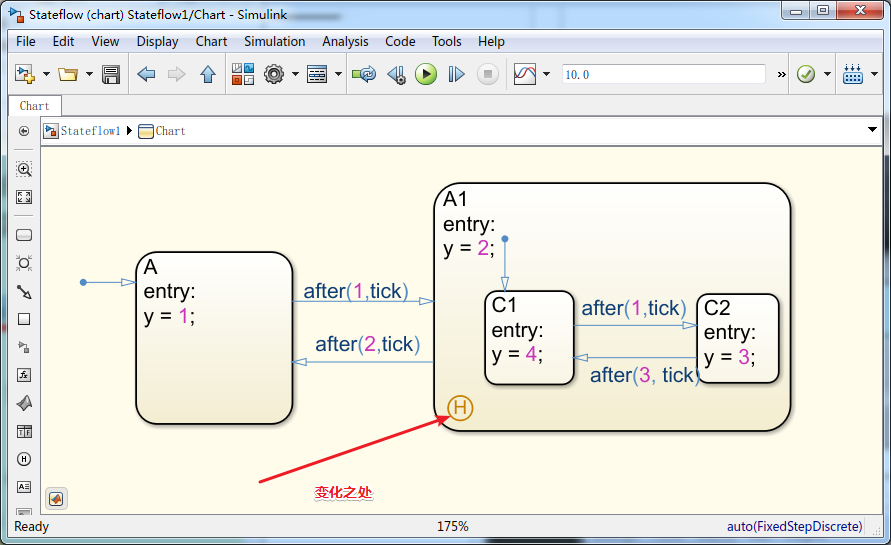Expand the Data Inspector dropdown arrow
Image resolution: width=891 pixels, height=545 pixels.
tap(547, 74)
